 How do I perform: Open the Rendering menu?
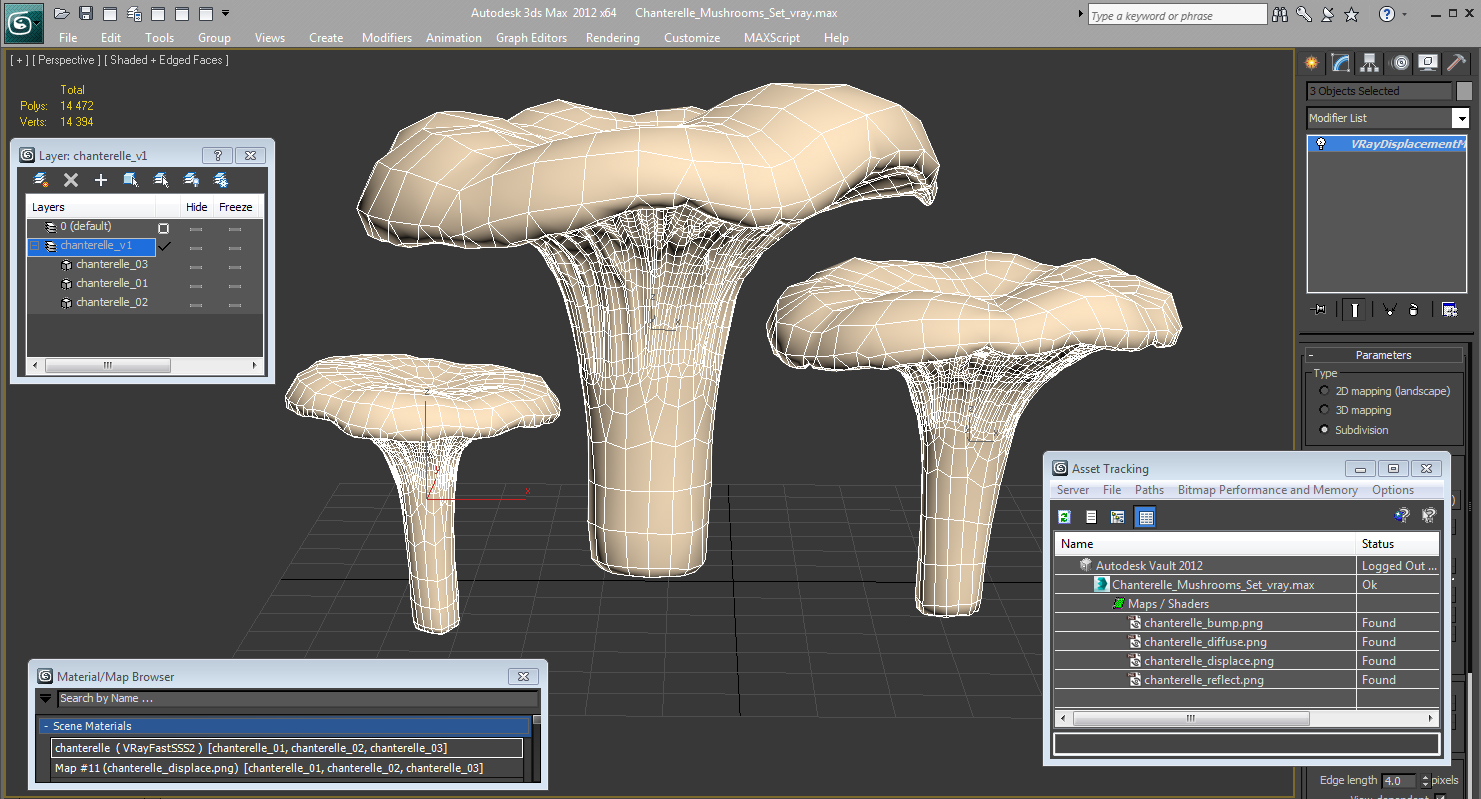point(613,38)
